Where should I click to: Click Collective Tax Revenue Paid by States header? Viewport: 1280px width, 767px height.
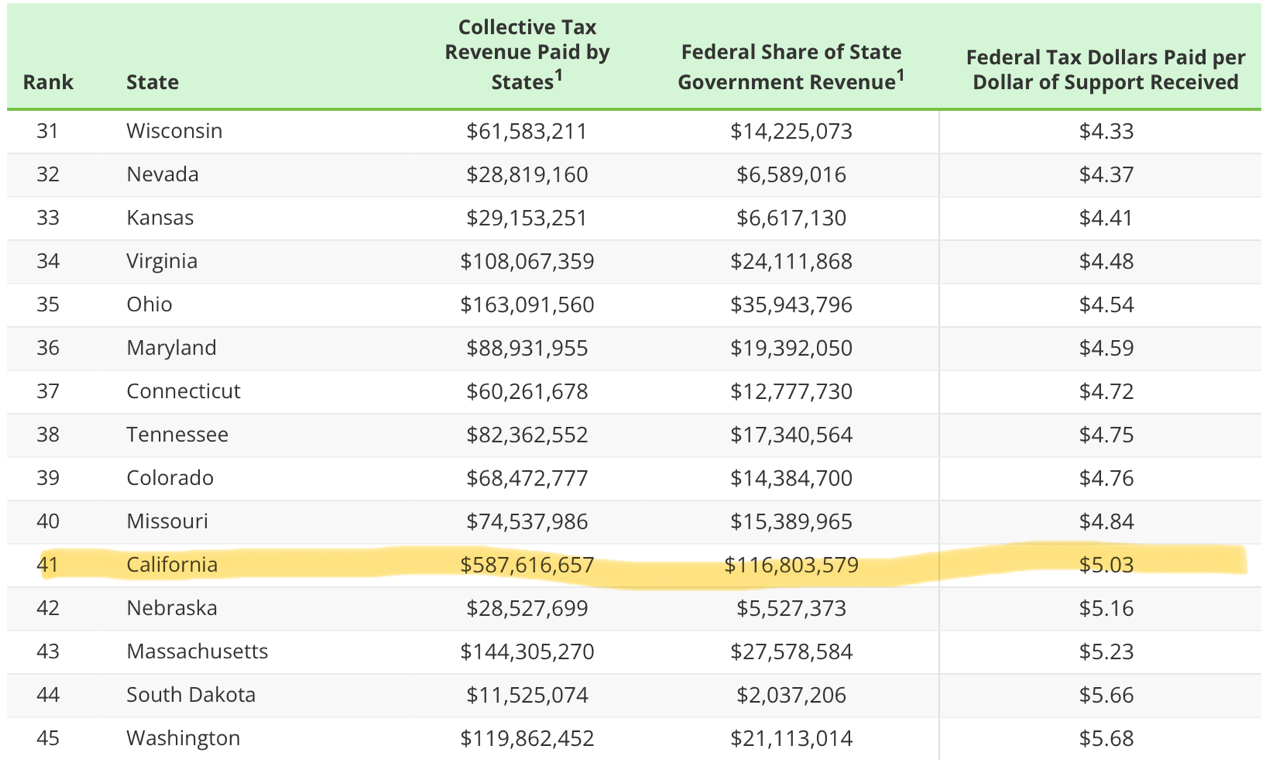point(527,54)
